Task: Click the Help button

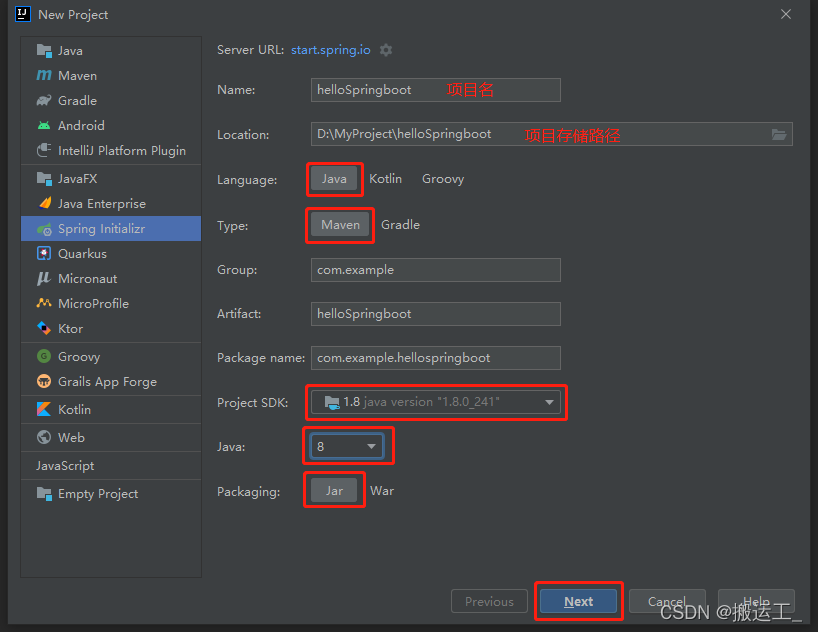Action: click(756, 602)
